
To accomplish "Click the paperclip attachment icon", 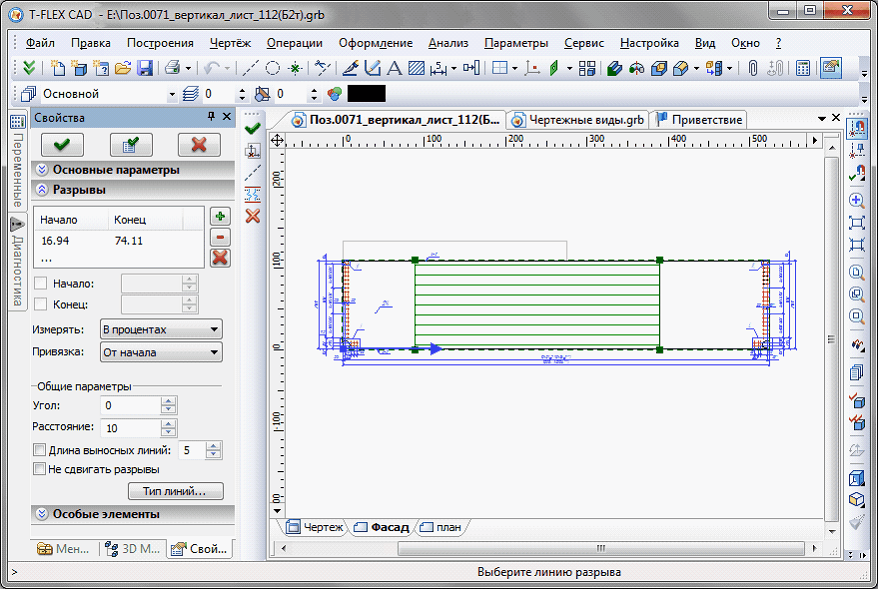I will (x=753, y=68).
